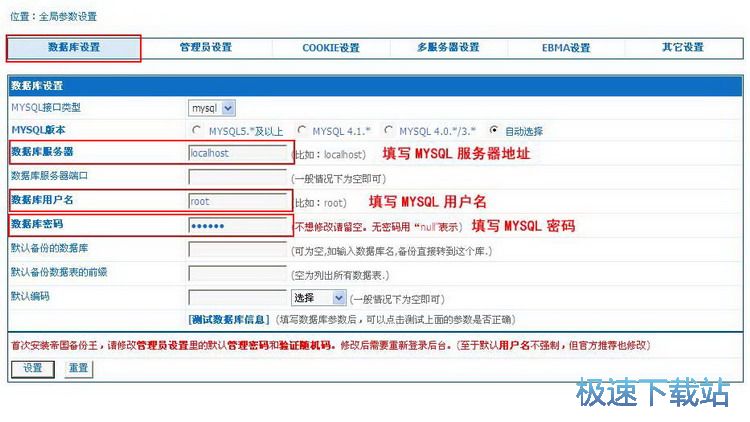Open the 其它设置 tab

683,47
